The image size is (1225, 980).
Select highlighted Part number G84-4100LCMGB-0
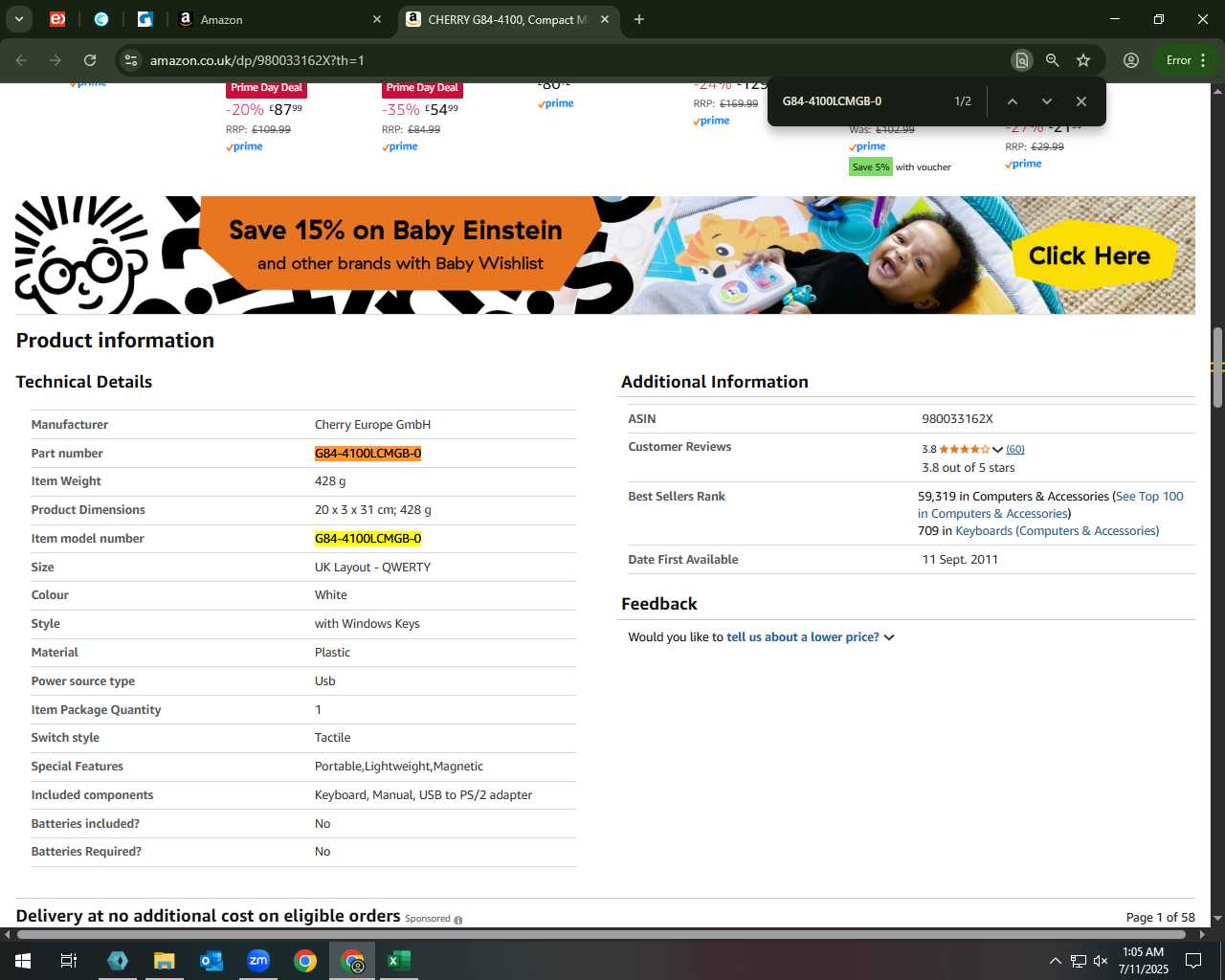(368, 454)
